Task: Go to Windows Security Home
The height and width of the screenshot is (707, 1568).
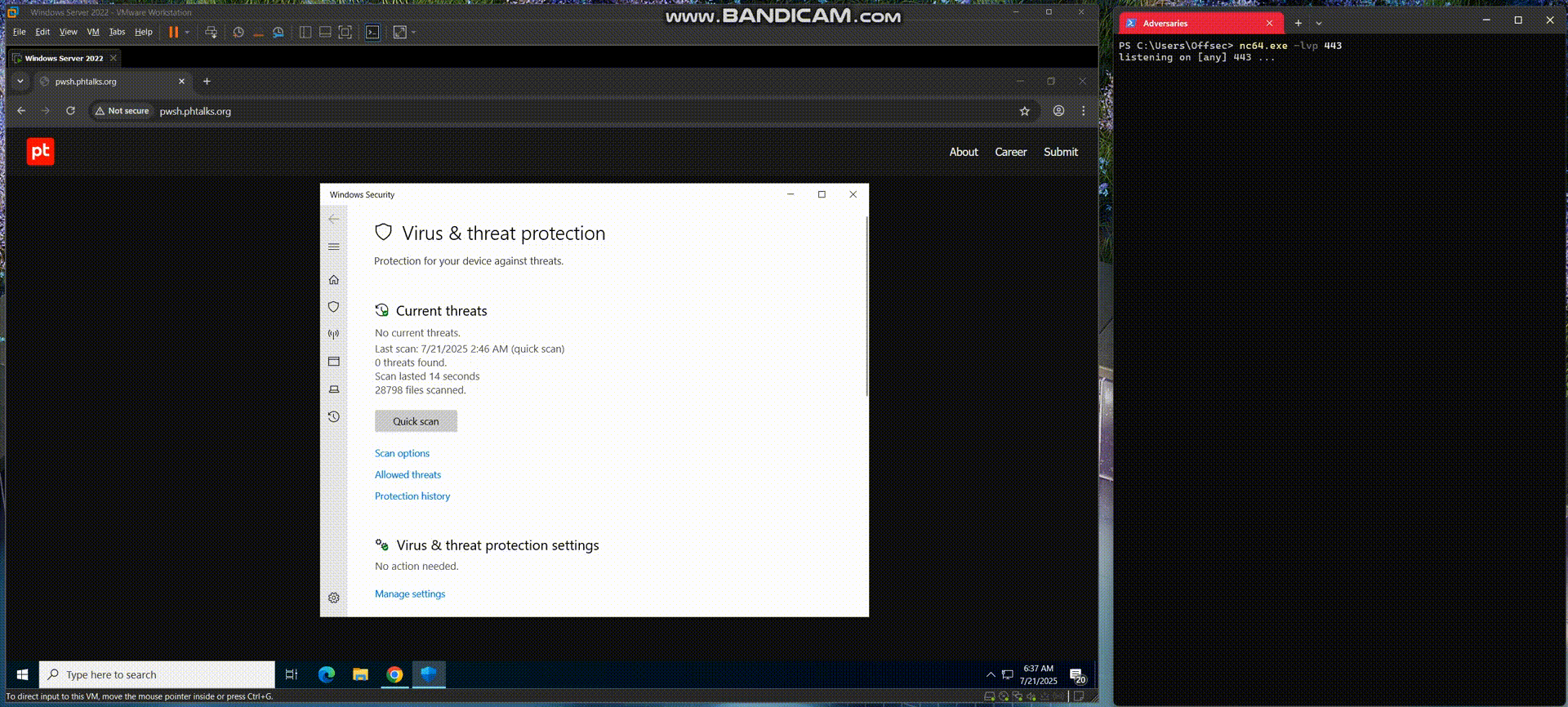Action: (333, 280)
